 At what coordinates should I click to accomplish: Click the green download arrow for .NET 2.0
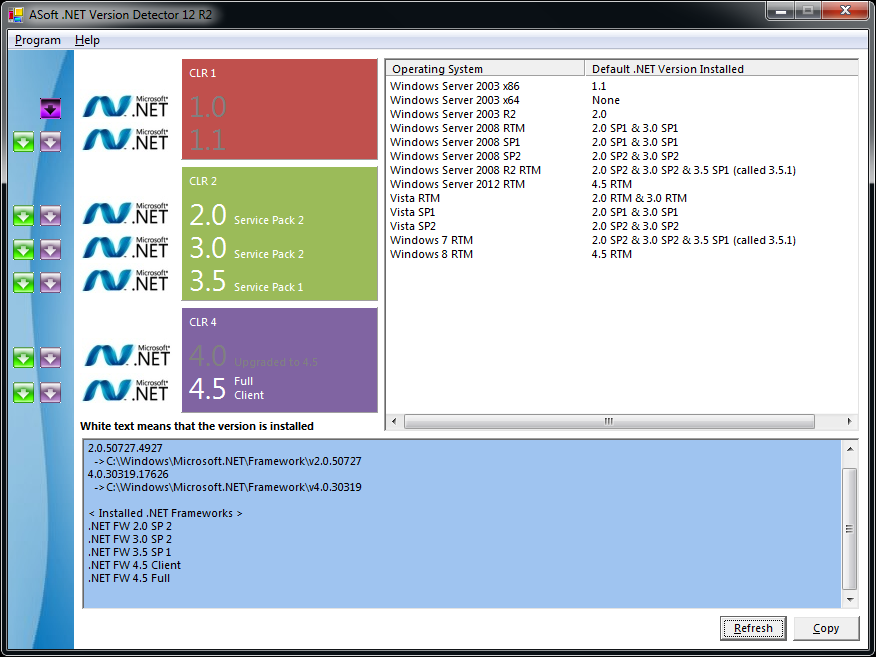(x=23, y=216)
